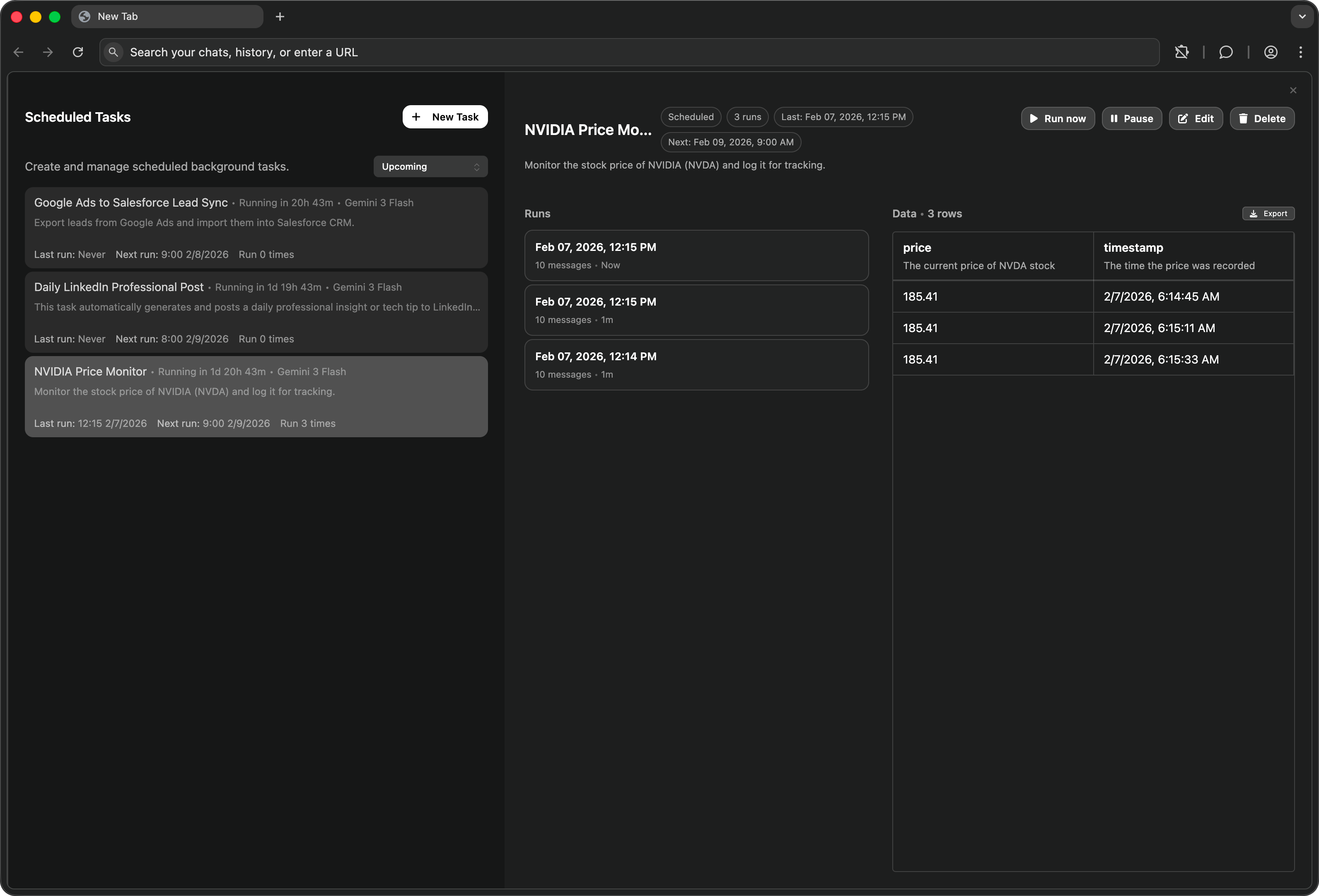This screenshot has width=1319, height=896.
Task: Expand the Upcoming sort dropdown
Action: tap(430, 166)
